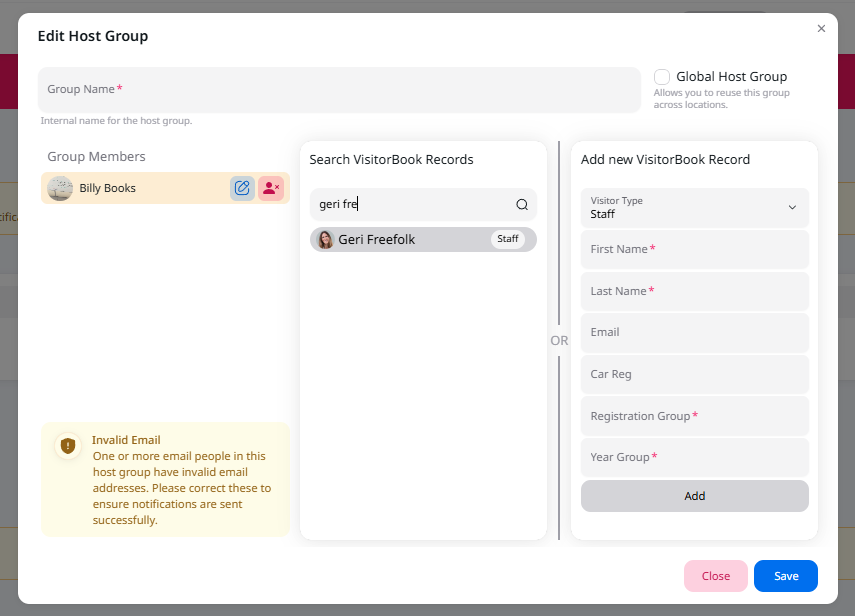Click the edit icon for Billy Books
Viewport: 855px width, 616px height.
[242, 188]
